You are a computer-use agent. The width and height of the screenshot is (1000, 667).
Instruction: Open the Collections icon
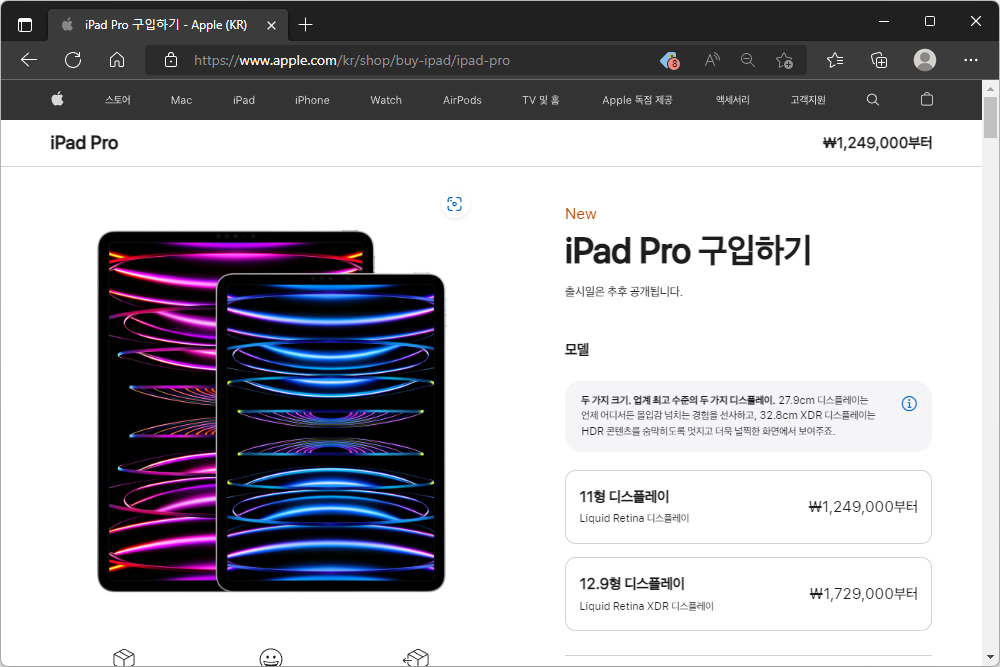[x=879, y=61]
